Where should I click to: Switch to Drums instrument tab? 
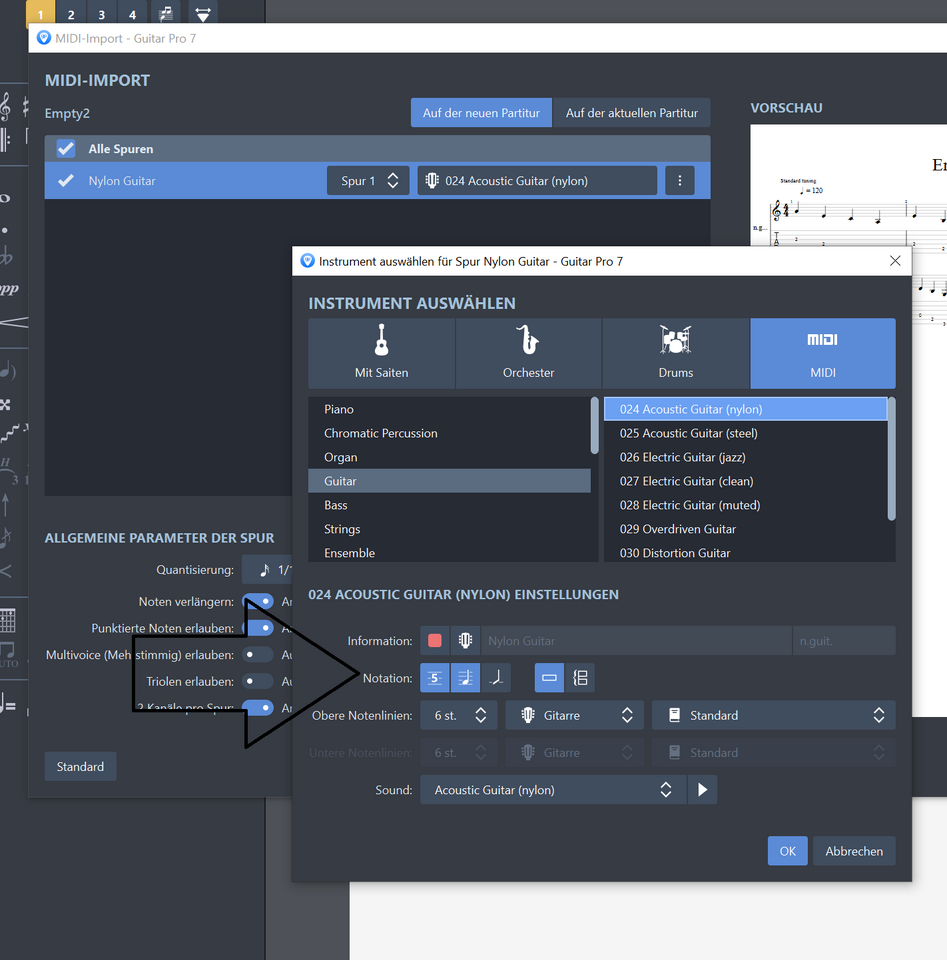point(676,353)
